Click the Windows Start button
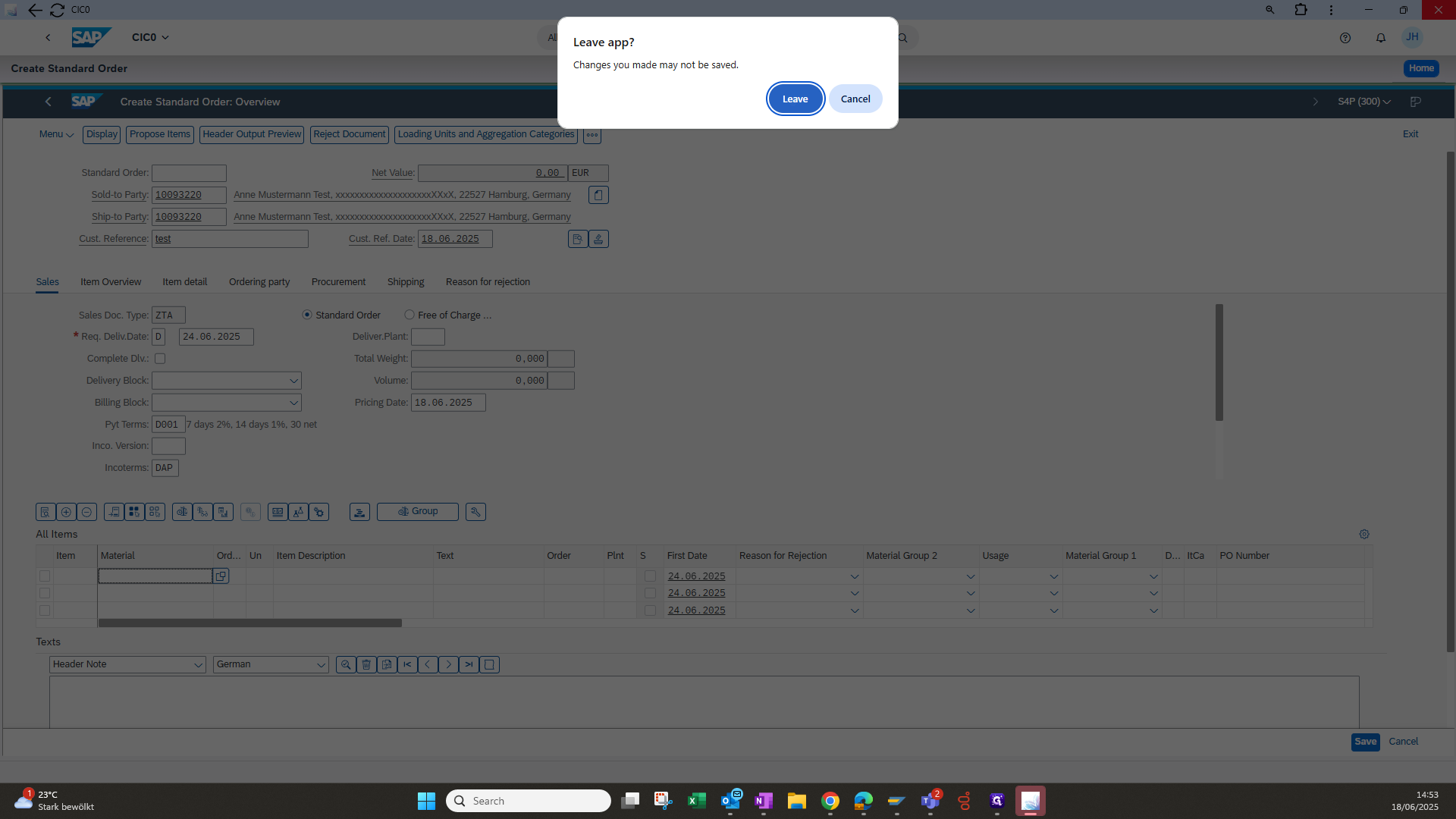This screenshot has height=819, width=1456. (x=426, y=802)
